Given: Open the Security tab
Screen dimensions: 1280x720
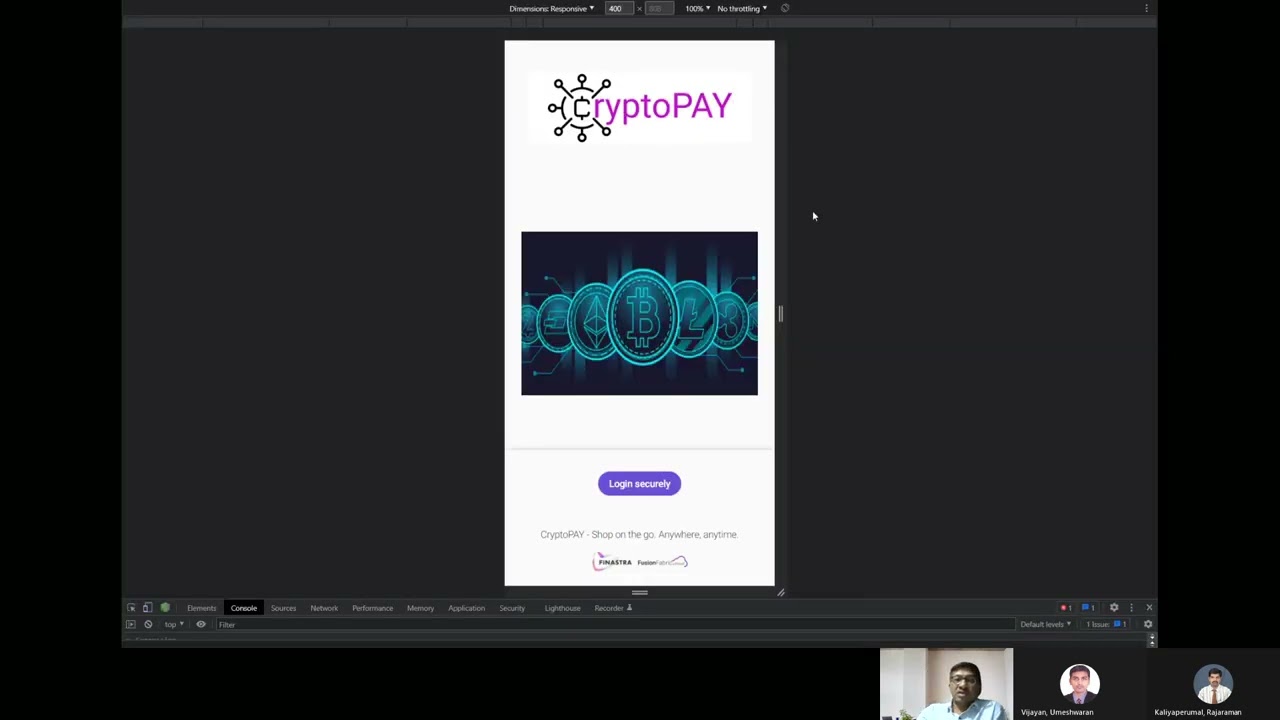Looking at the screenshot, I should click(512, 608).
